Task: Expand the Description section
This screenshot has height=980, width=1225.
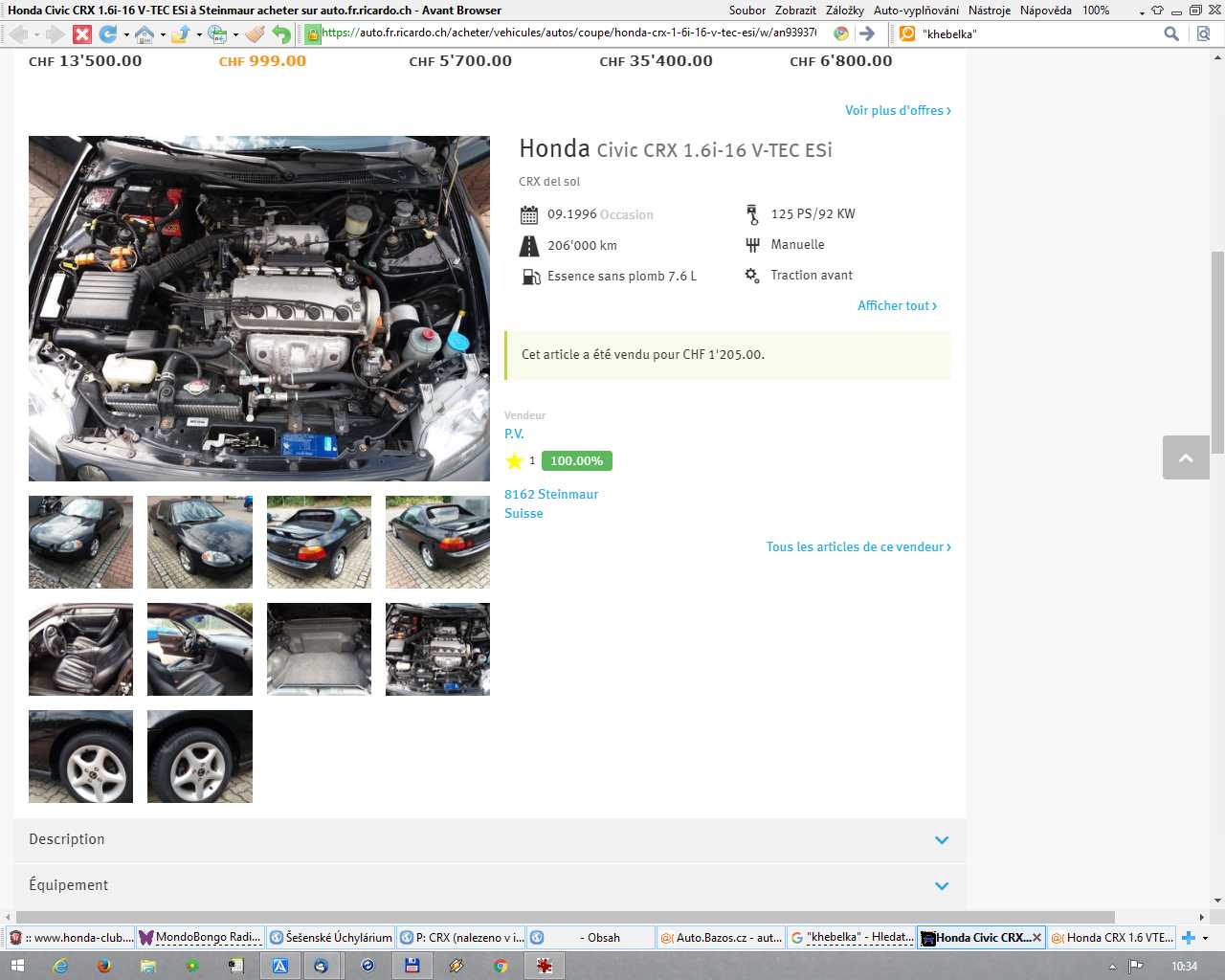Action: pos(941,839)
